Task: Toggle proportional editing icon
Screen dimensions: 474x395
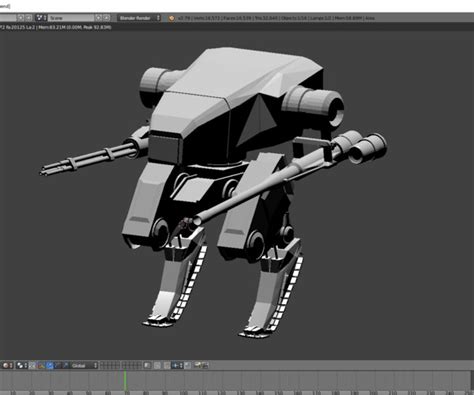Action: tap(157, 365)
